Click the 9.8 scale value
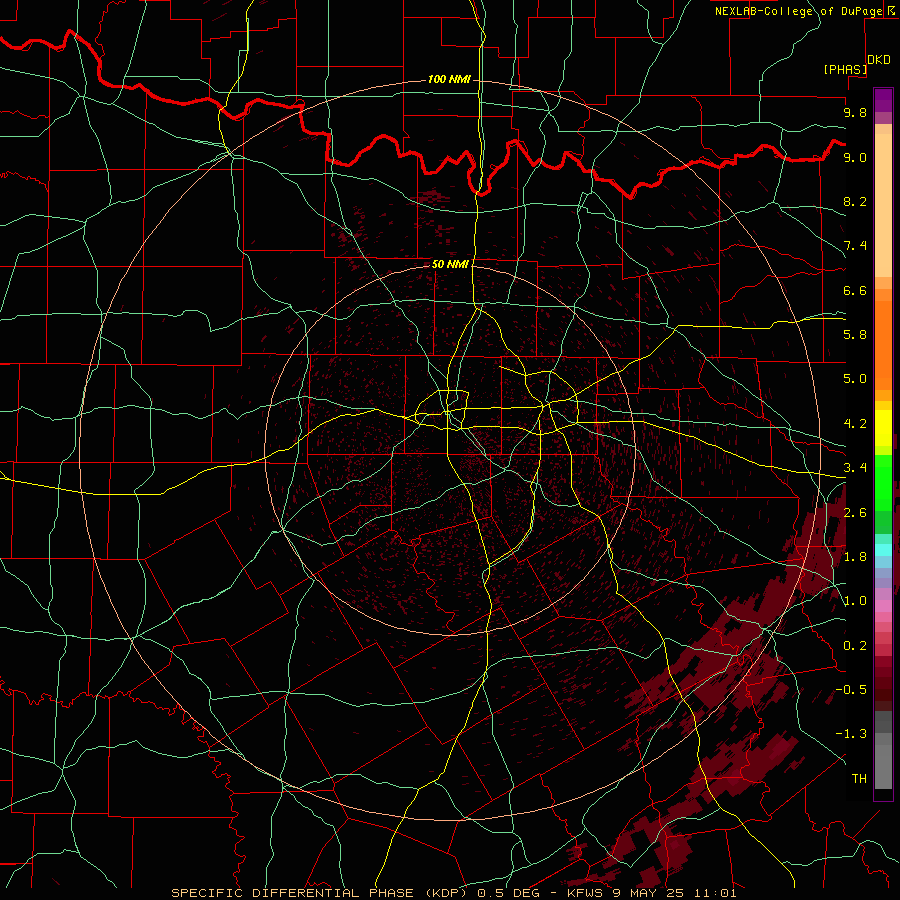Screen dimensions: 900x900 (855, 112)
